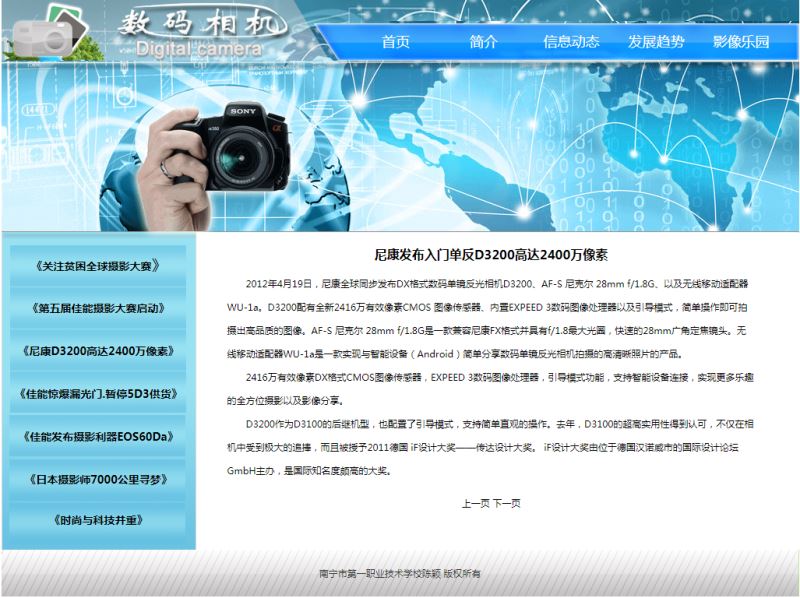The height and width of the screenshot is (598, 800).
Task: Select 《时尚与科技并重》 sidebar link
Action: 97,521
